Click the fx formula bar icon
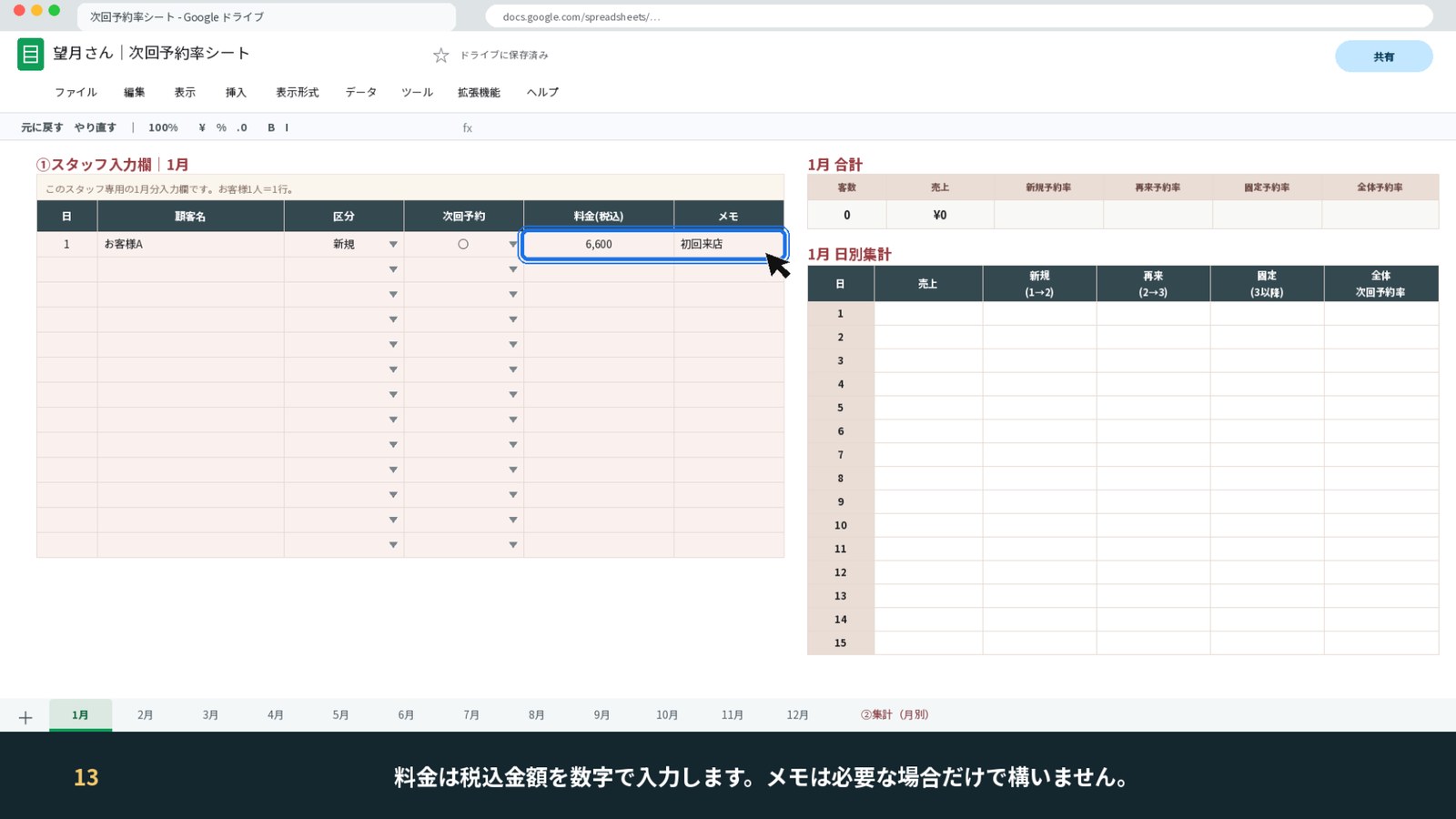Viewport: 1456px width, 819px height. 468,128
